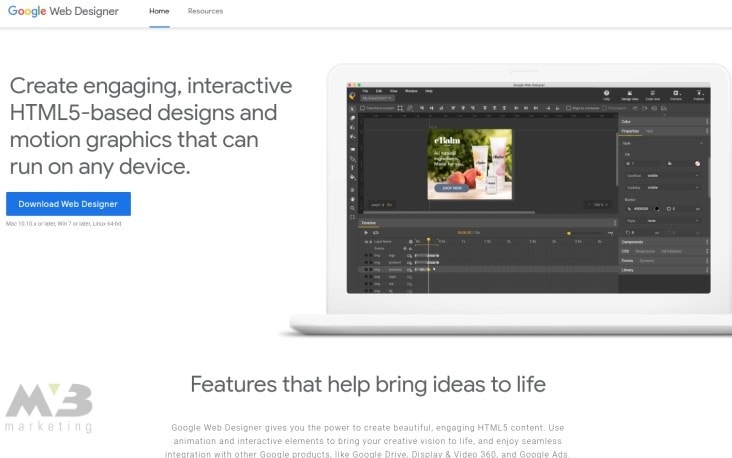Click the timeline zoom slider handle
Screen dimensions: 732x458
[x=569, y=233]
